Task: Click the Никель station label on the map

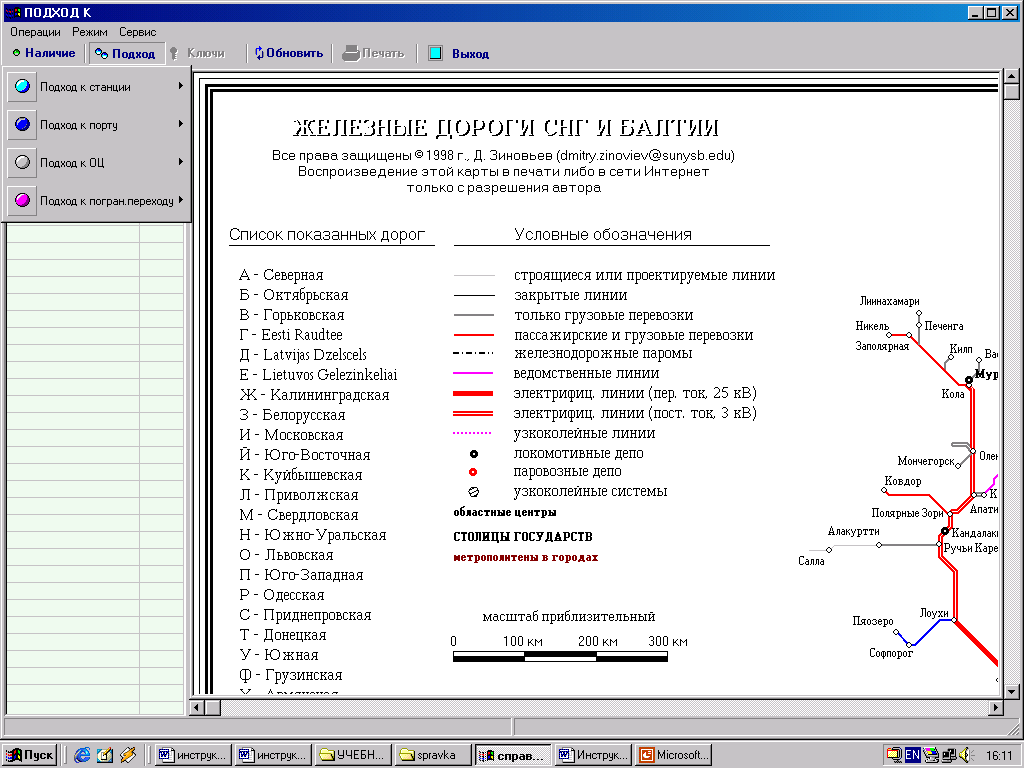Action: 872,325
